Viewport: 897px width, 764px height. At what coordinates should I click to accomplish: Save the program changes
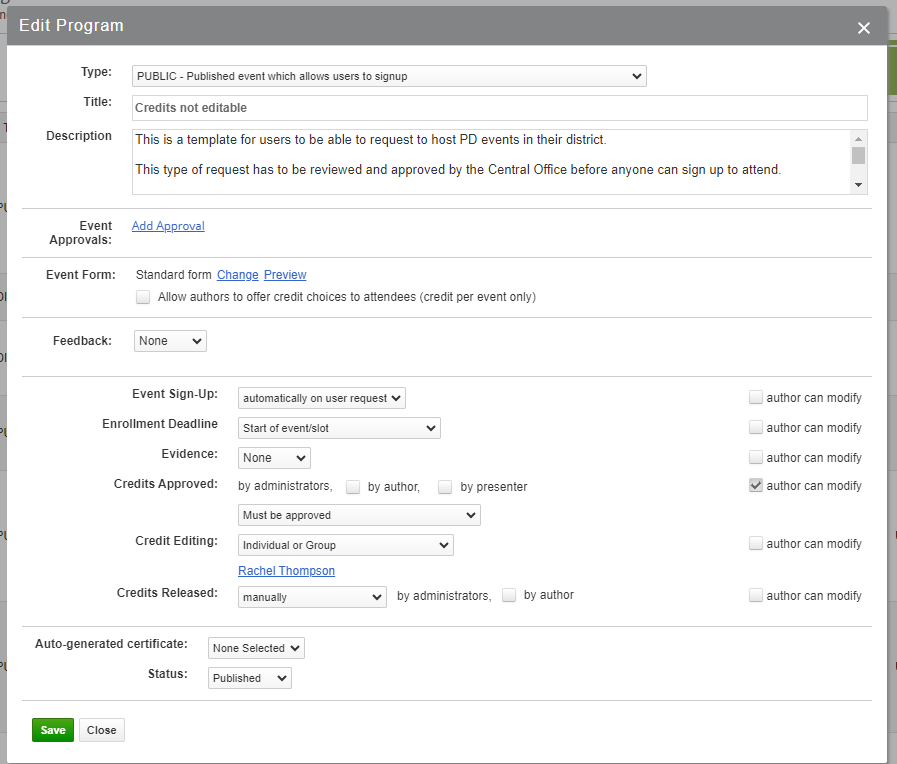click(52, 729)
